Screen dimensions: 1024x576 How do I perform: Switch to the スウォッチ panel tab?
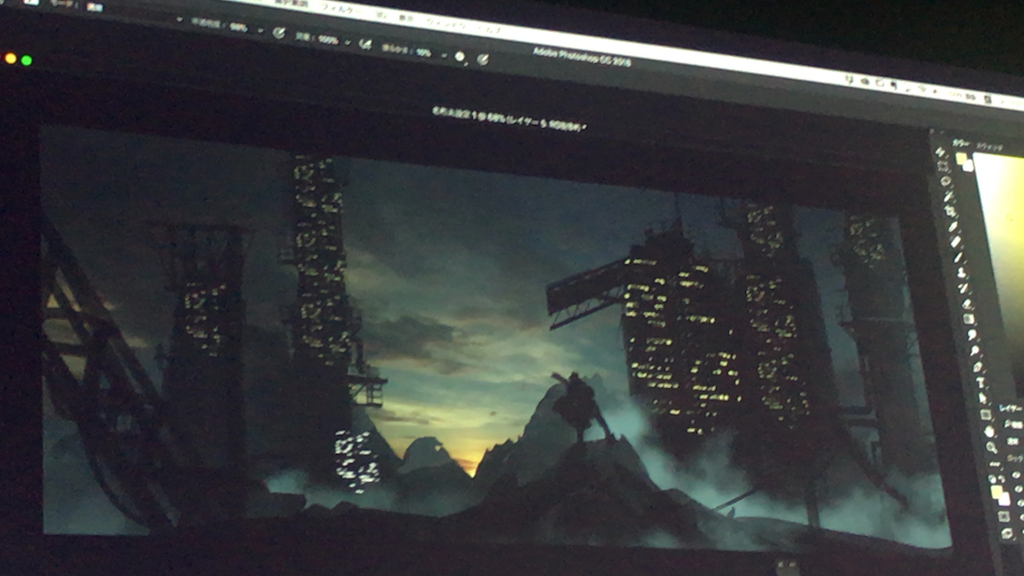[x=990, y=146]
